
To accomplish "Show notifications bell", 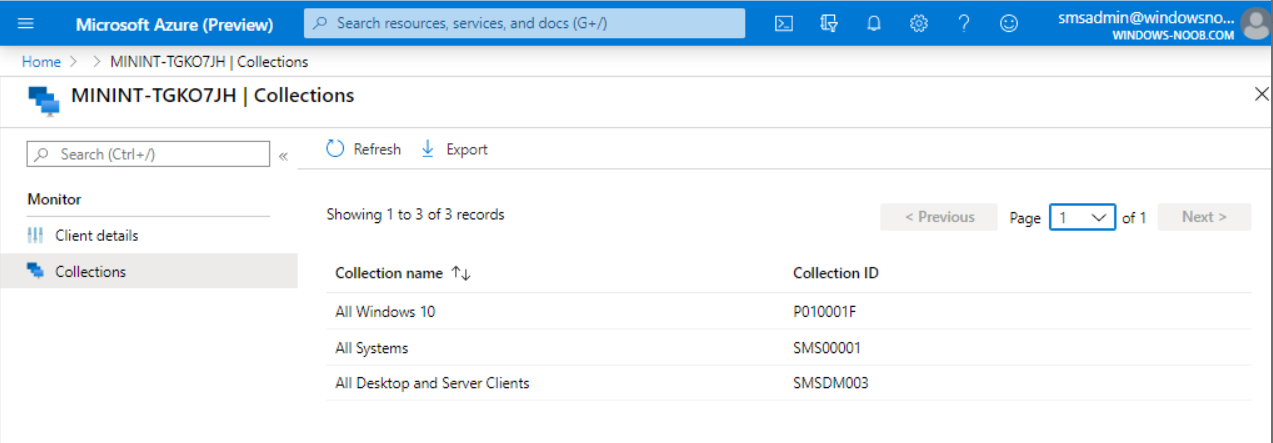I will point(874,23).
